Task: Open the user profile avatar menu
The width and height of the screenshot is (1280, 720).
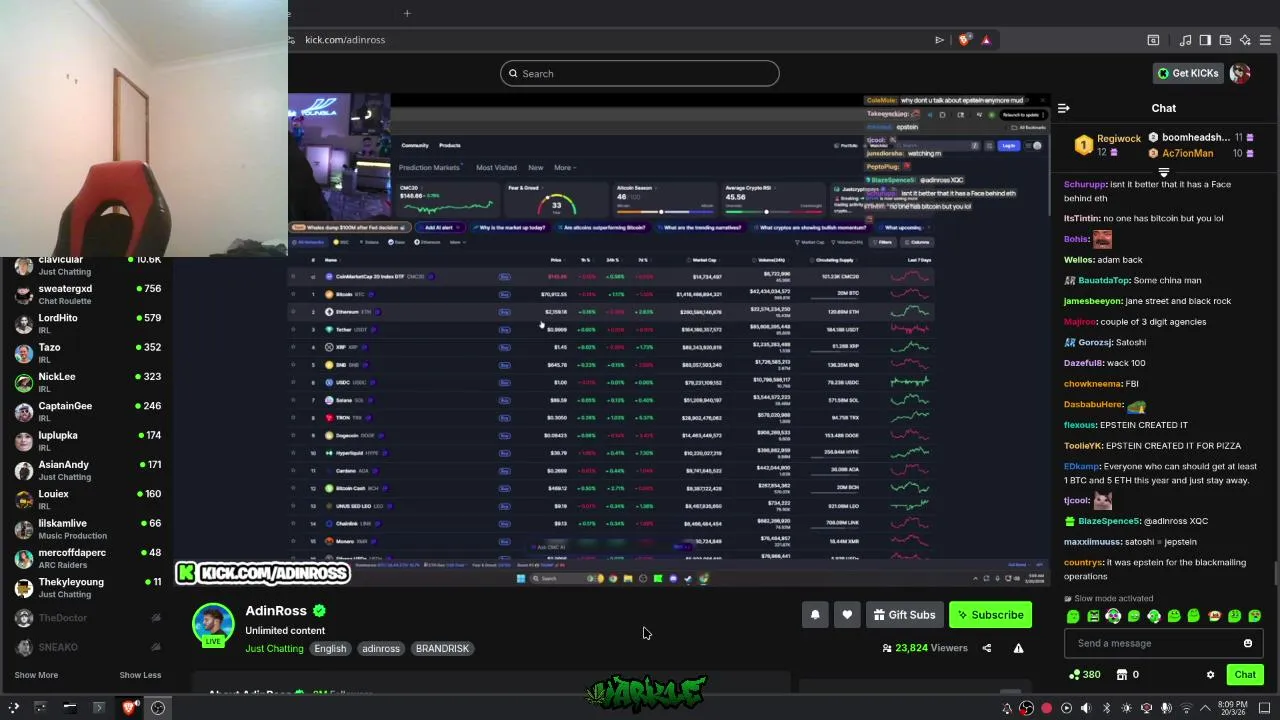Action: pyautogui.click(x=1240, y=73)
